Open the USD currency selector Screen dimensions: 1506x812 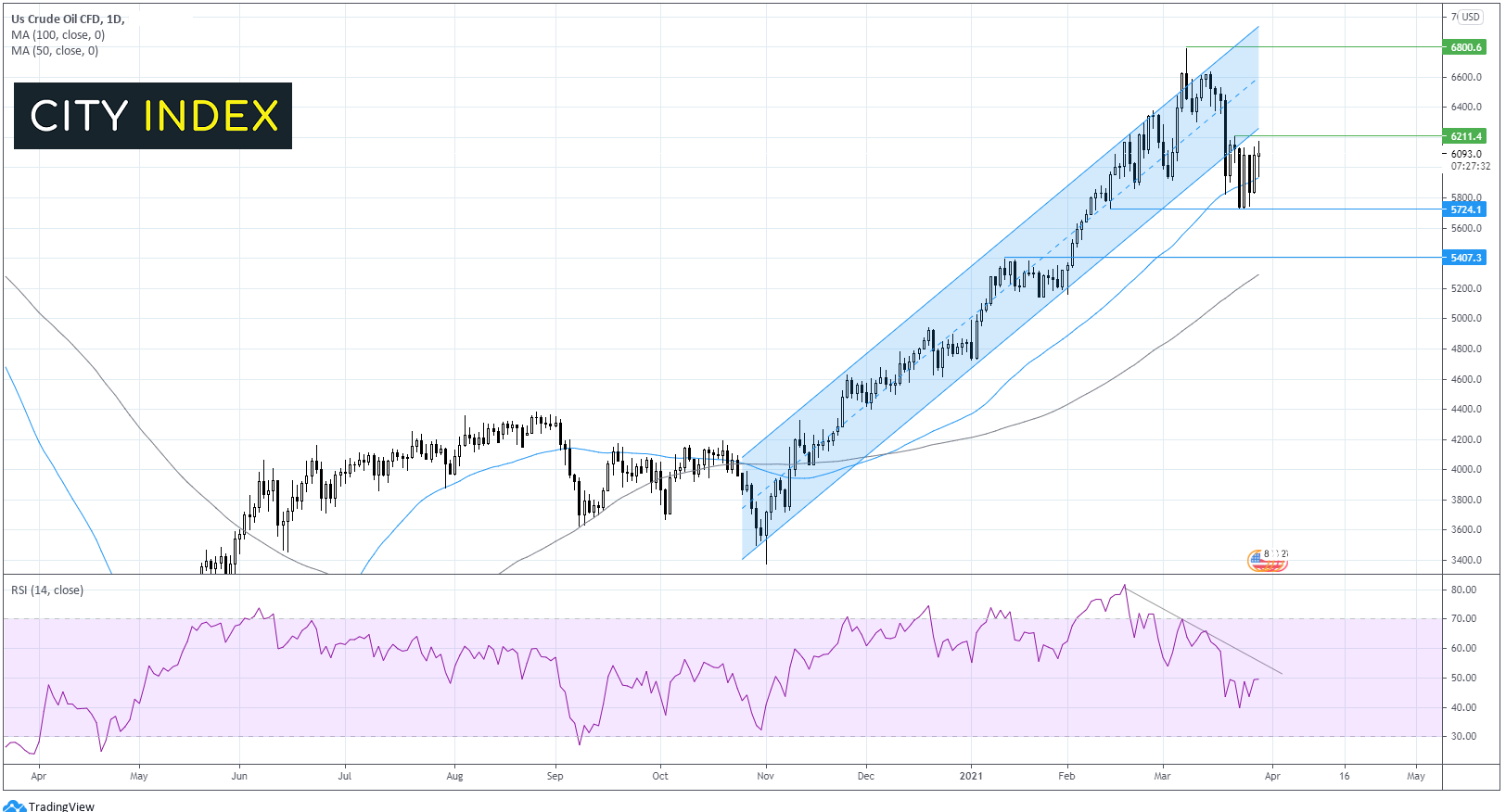coord(1471,17)
